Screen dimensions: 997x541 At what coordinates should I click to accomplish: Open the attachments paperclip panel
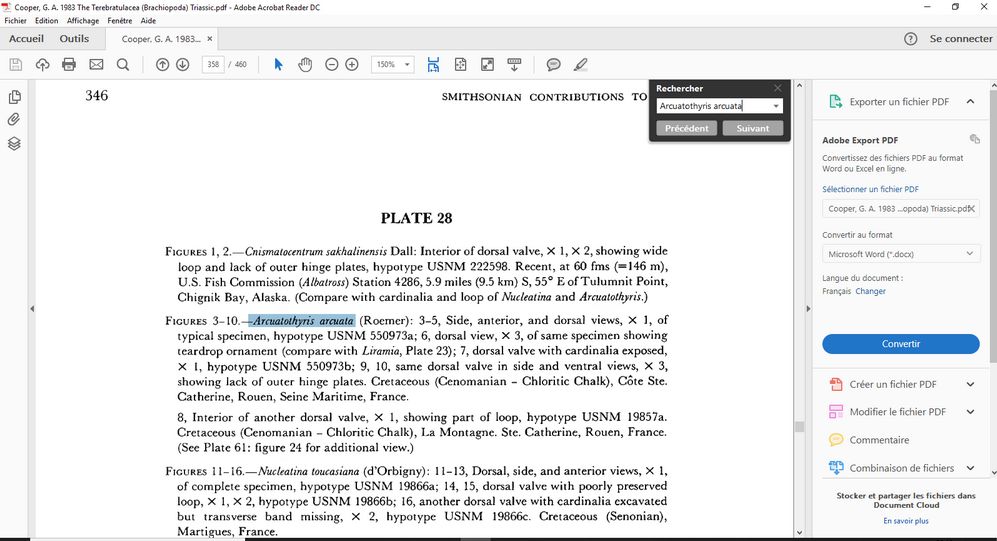(14, 120)
